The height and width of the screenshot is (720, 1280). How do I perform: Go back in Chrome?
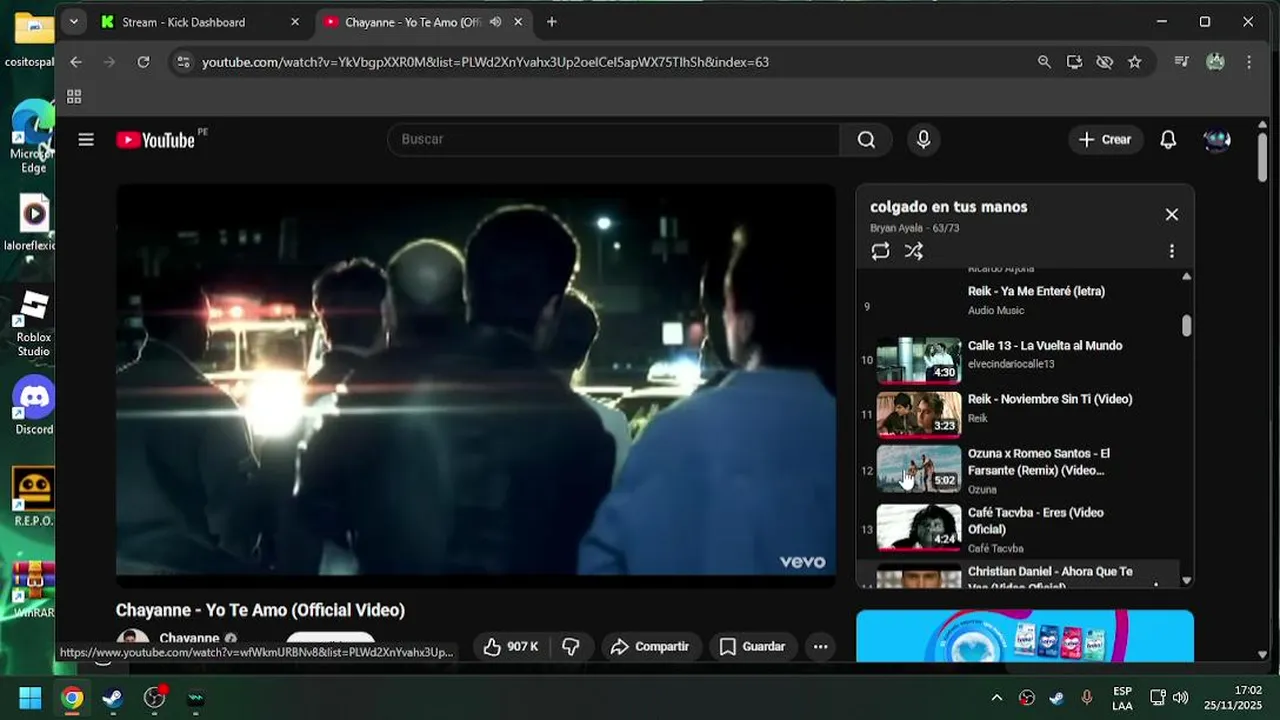coord(76,62)
